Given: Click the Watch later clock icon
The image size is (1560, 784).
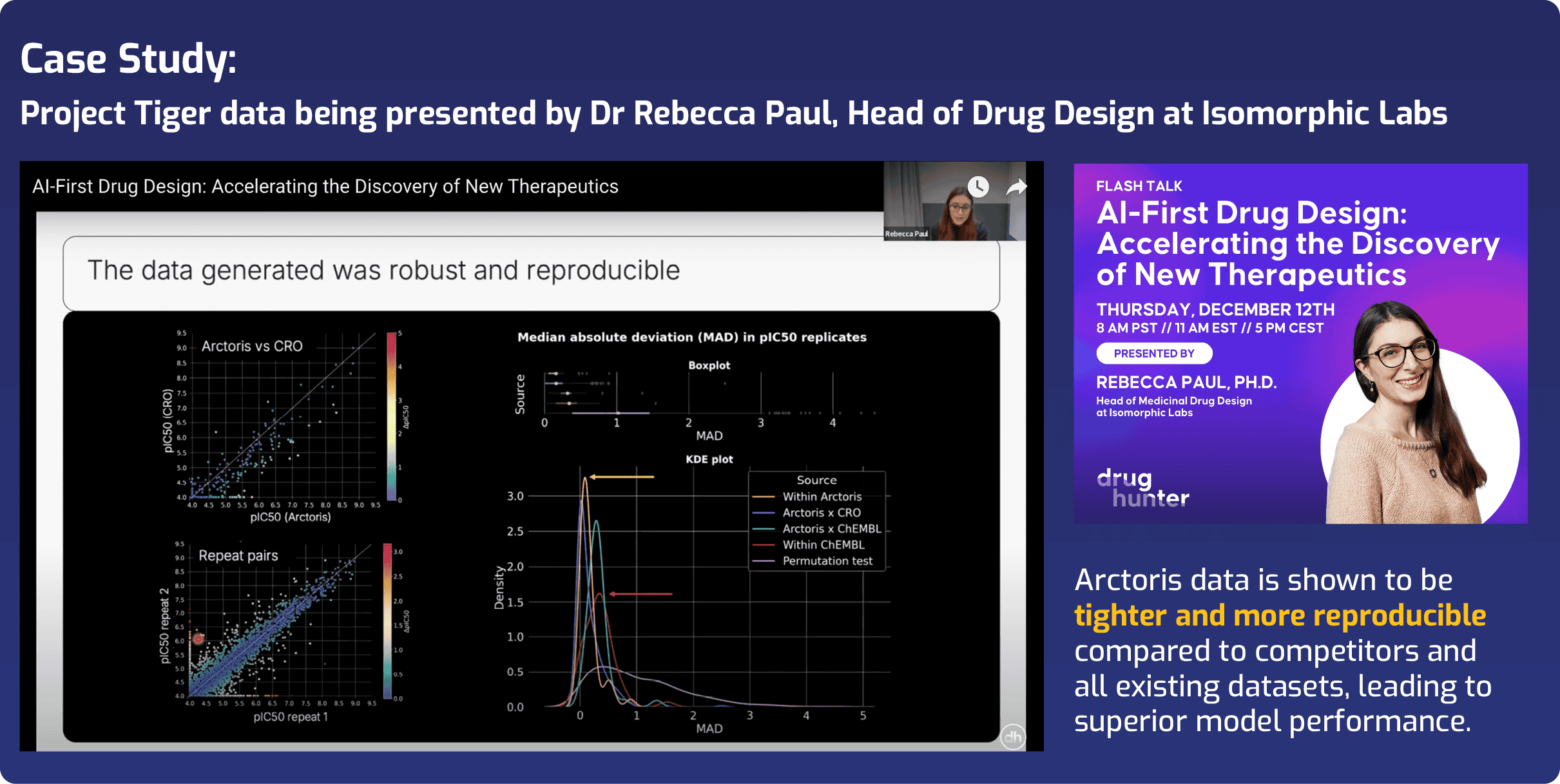Looking at the screenshot, I should pyautogui.click(x=978, y=187).
